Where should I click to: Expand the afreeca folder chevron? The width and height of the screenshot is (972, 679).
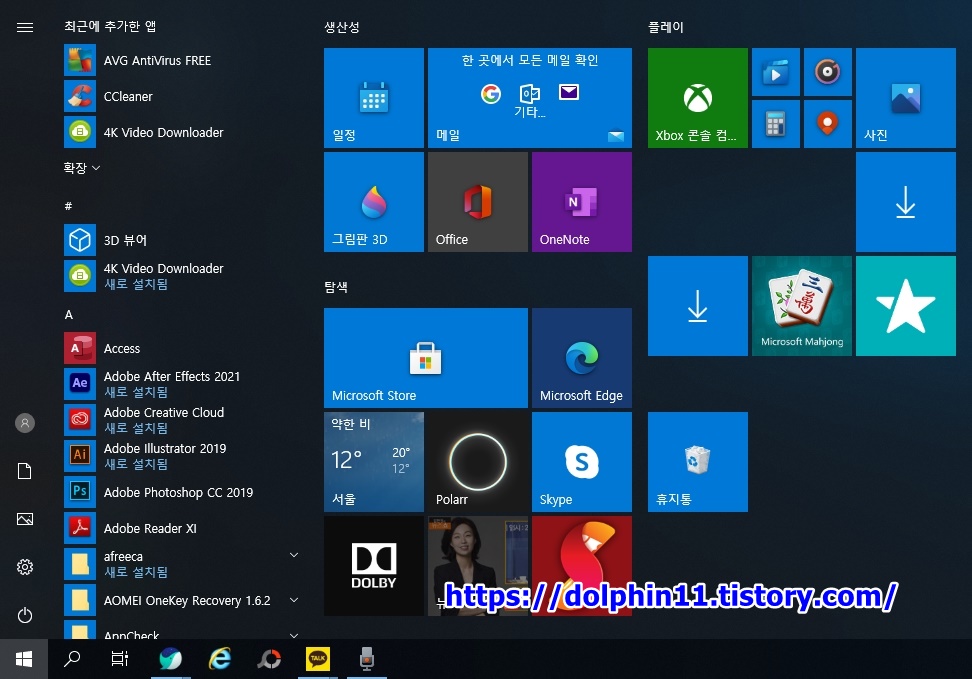294,555
